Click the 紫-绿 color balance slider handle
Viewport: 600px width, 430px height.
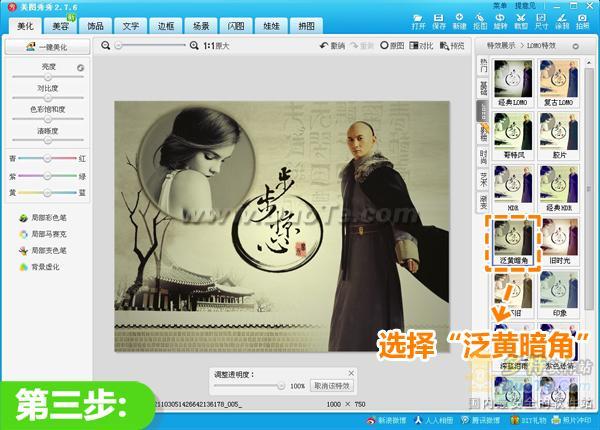click(x=47, y=176)
